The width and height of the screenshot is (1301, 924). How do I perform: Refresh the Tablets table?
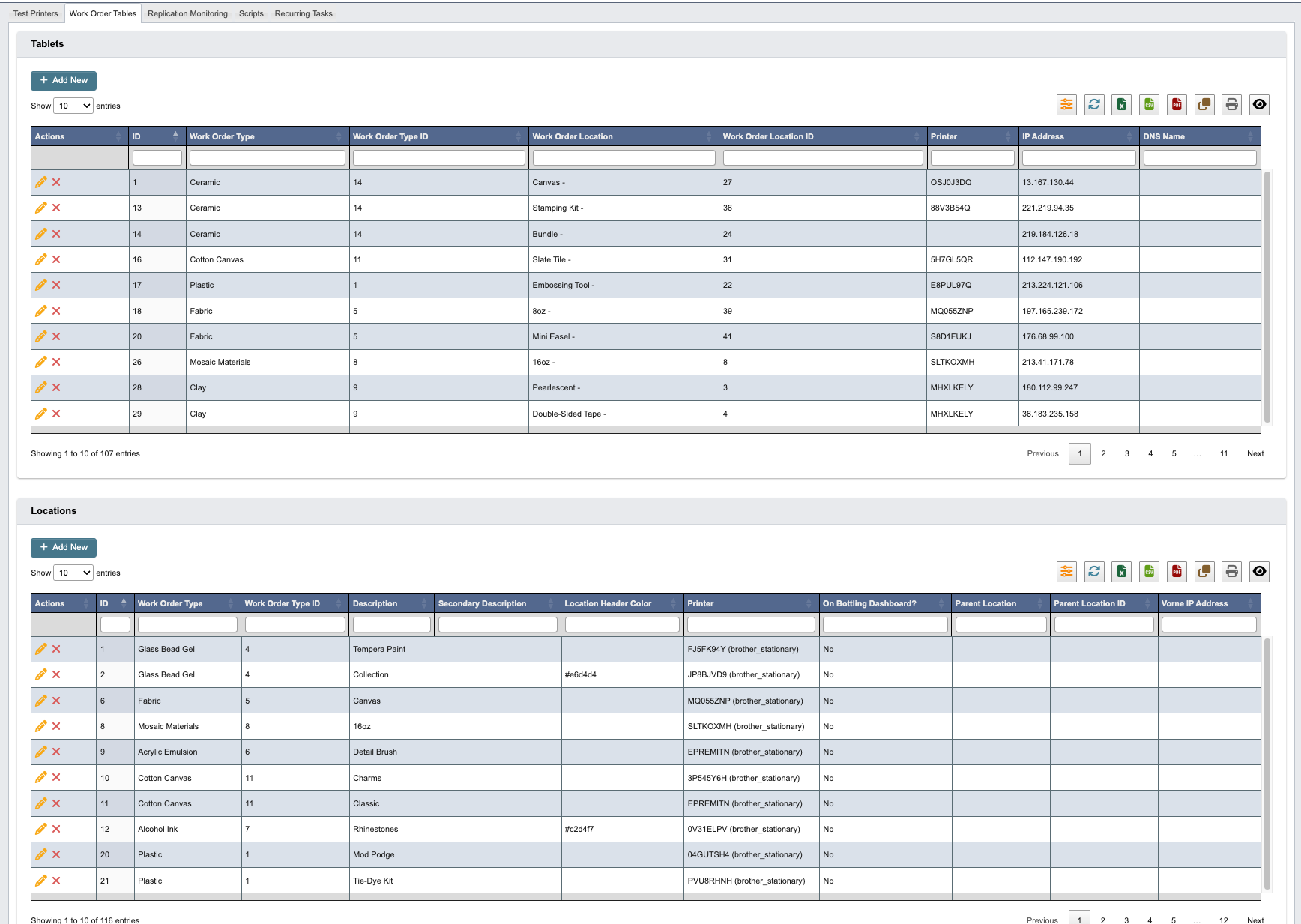coord(1094,105)
